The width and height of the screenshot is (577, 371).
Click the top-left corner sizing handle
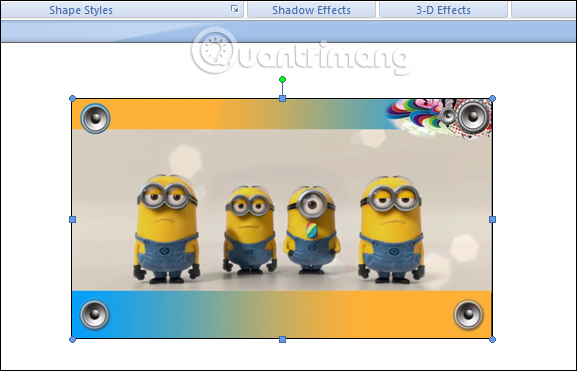[x=72, y=98]
